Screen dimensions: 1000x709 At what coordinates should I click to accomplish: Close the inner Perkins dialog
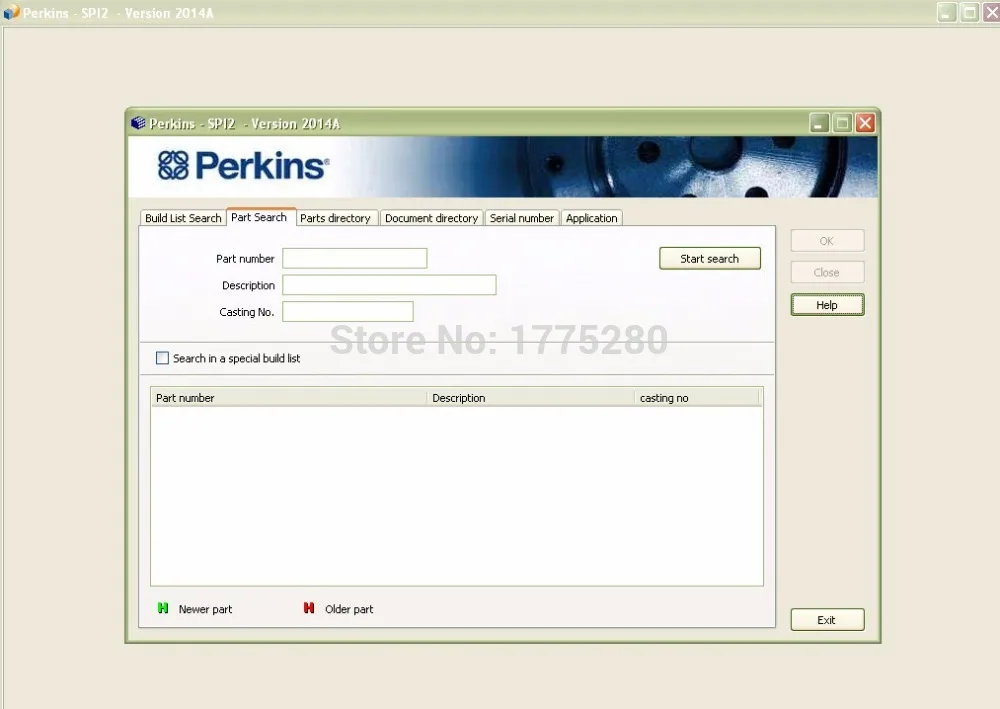coord(865,123)
